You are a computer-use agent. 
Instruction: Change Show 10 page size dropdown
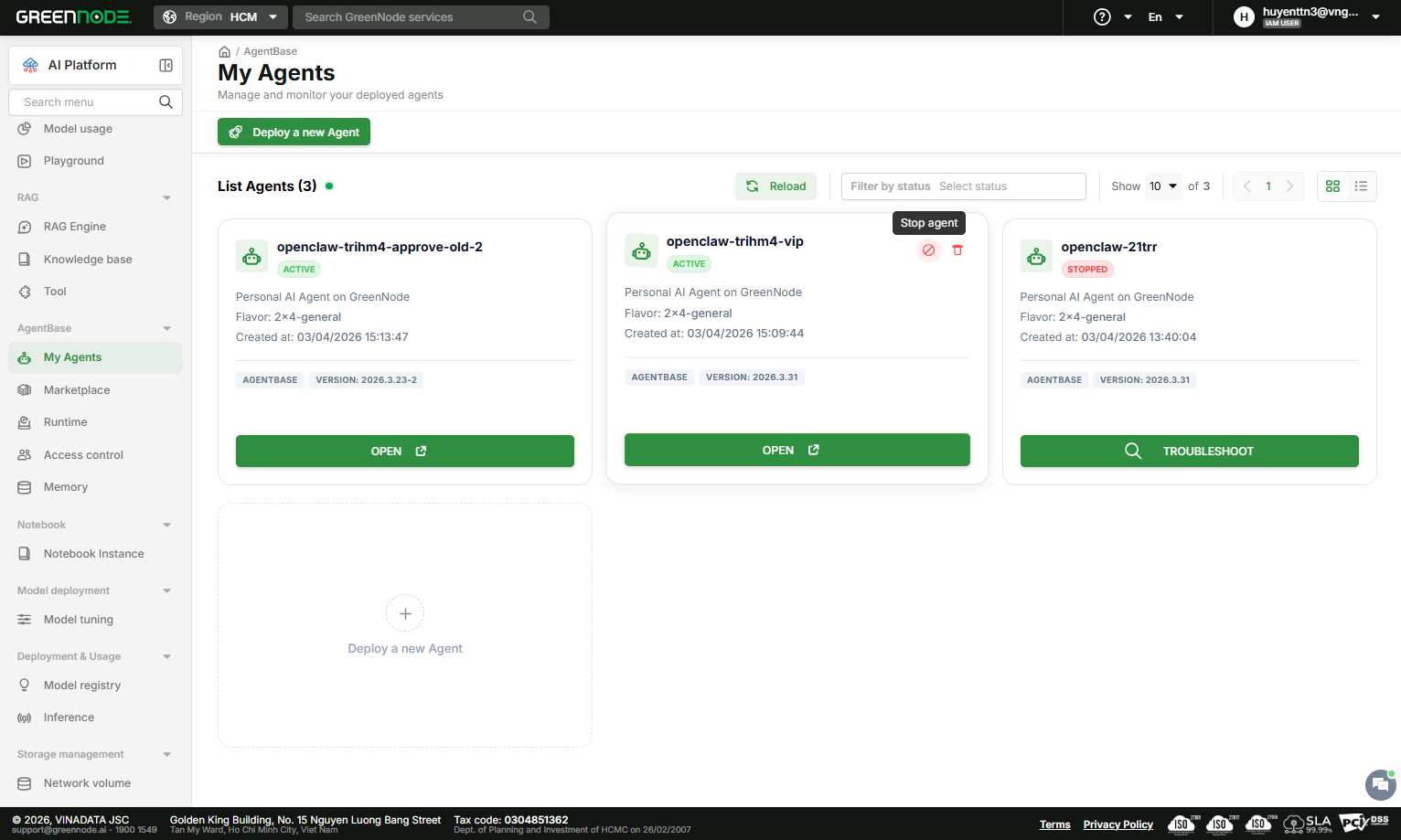click(1163, 186)
